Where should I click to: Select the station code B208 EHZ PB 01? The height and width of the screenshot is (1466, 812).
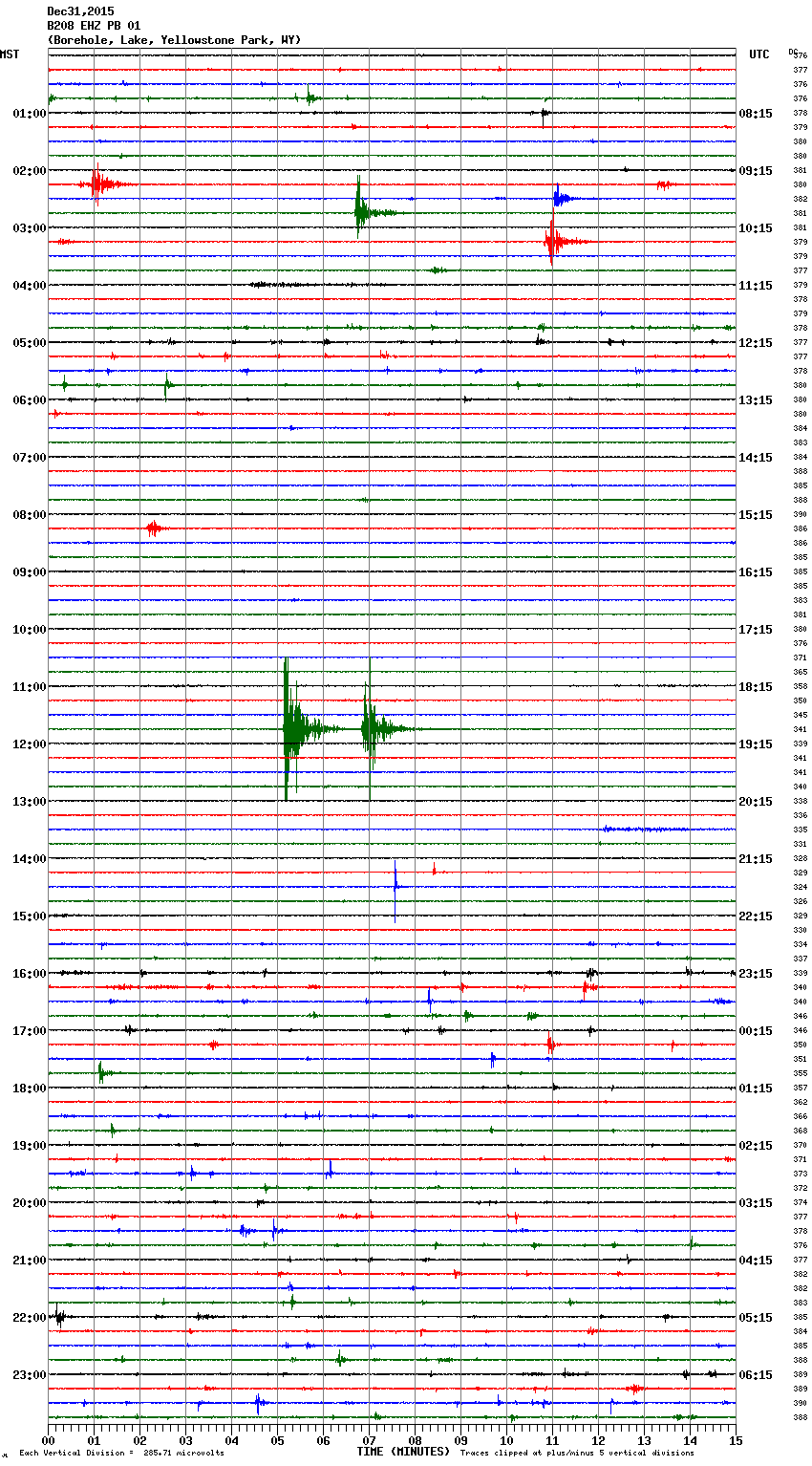tap(94, 26)
